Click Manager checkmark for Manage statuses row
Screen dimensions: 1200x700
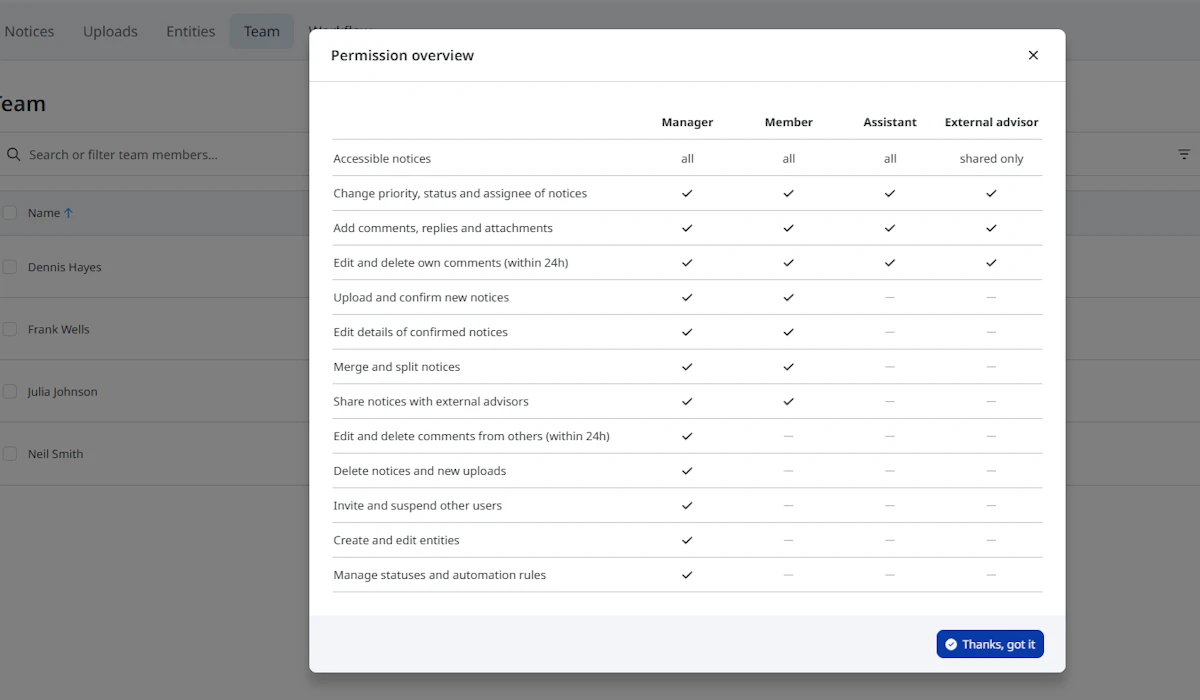pyautogui.click(x=687, y=575)
